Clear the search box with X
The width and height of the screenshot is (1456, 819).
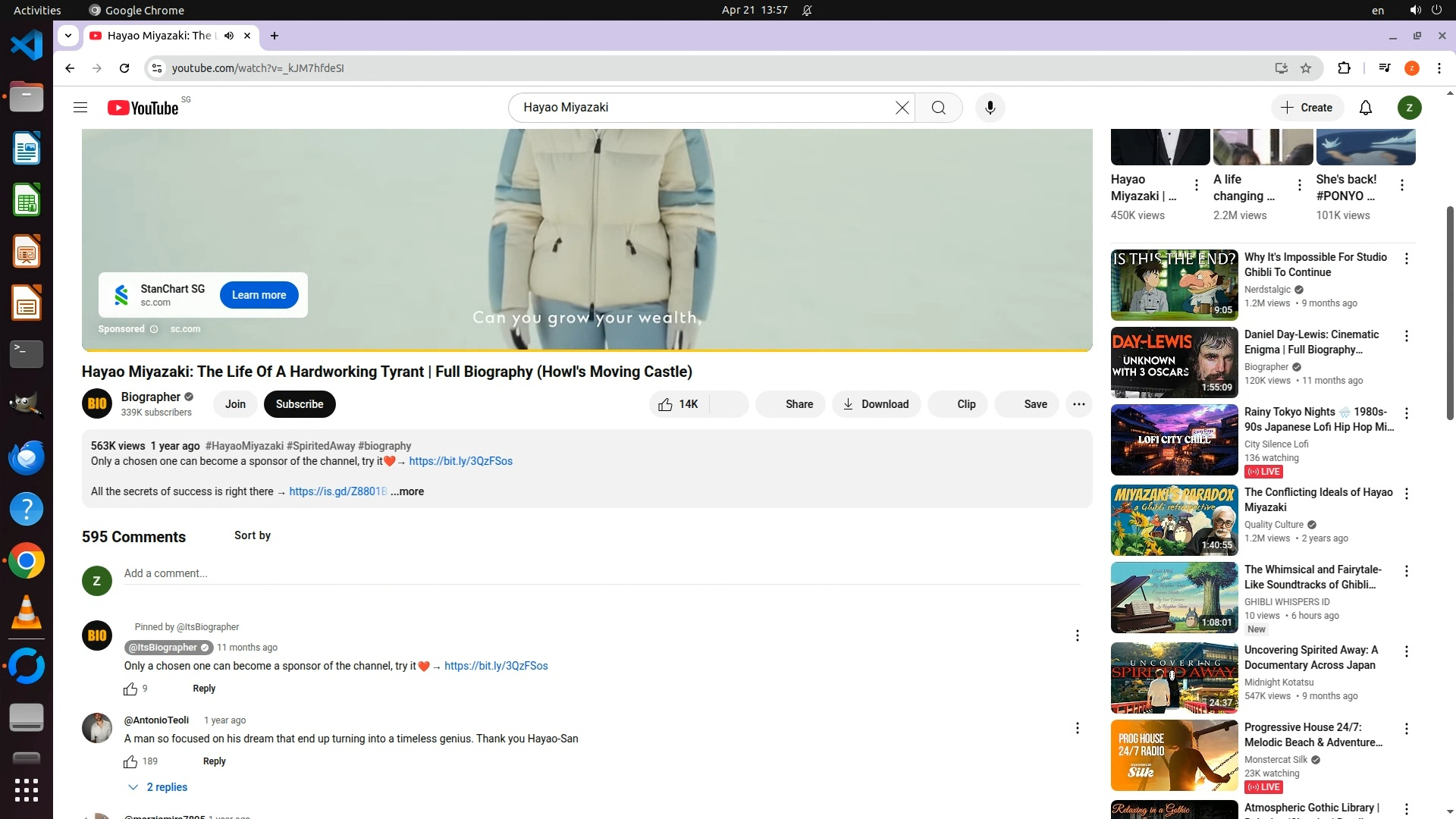[902, 108]
